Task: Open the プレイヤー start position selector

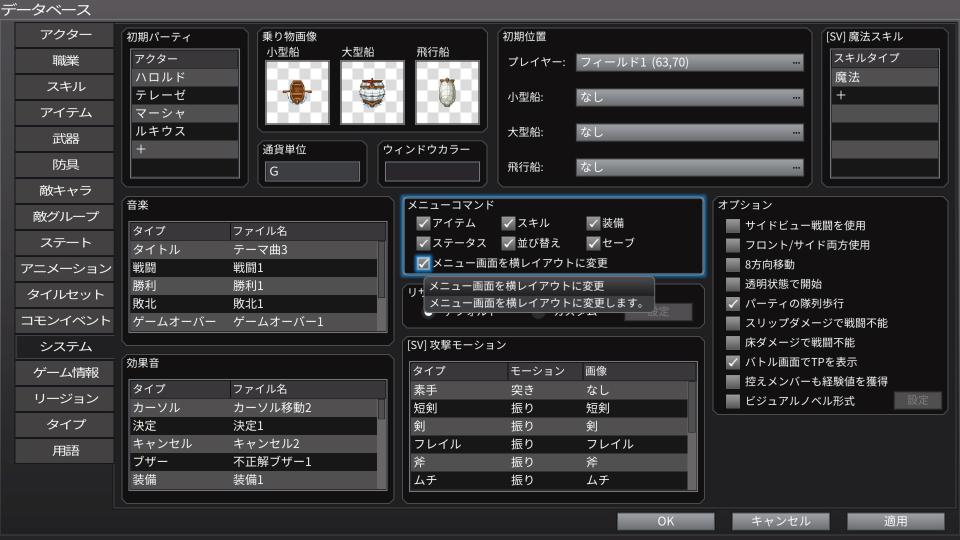Action: point(690,63)
